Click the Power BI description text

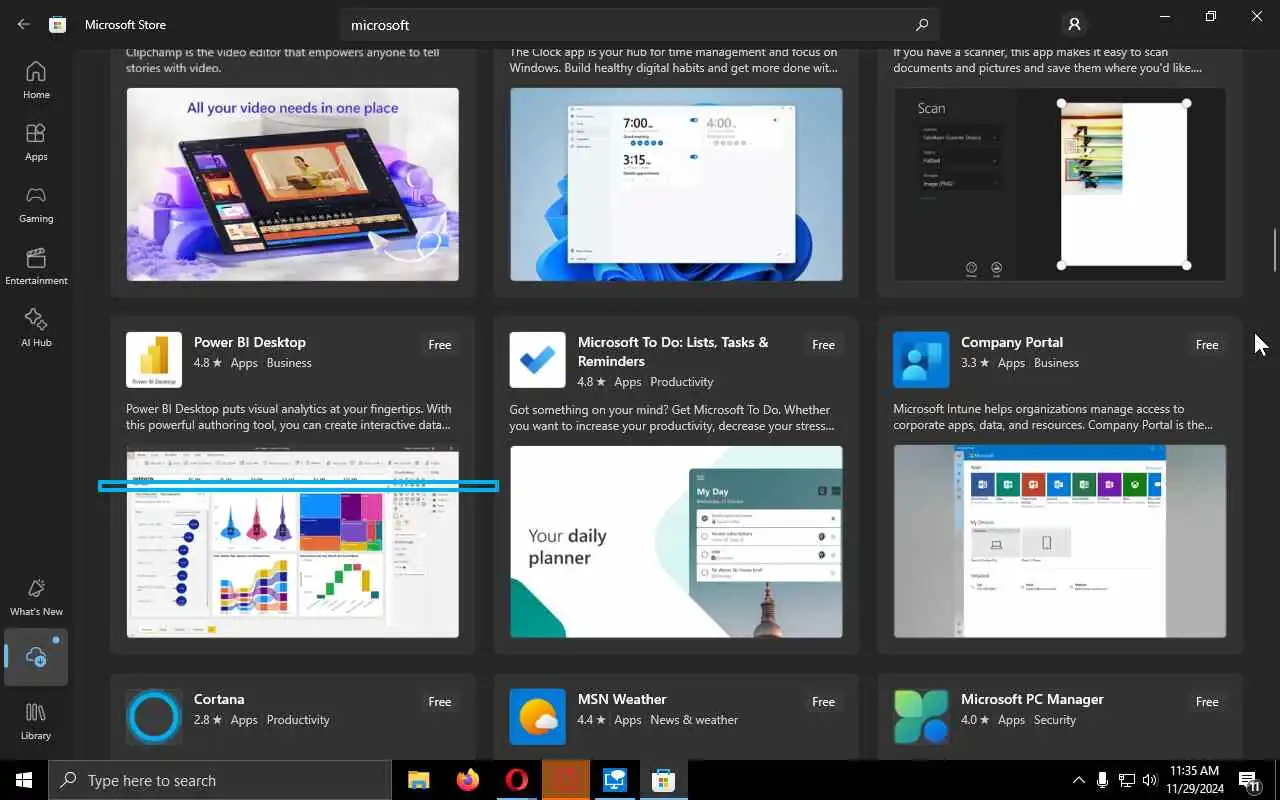289,416
